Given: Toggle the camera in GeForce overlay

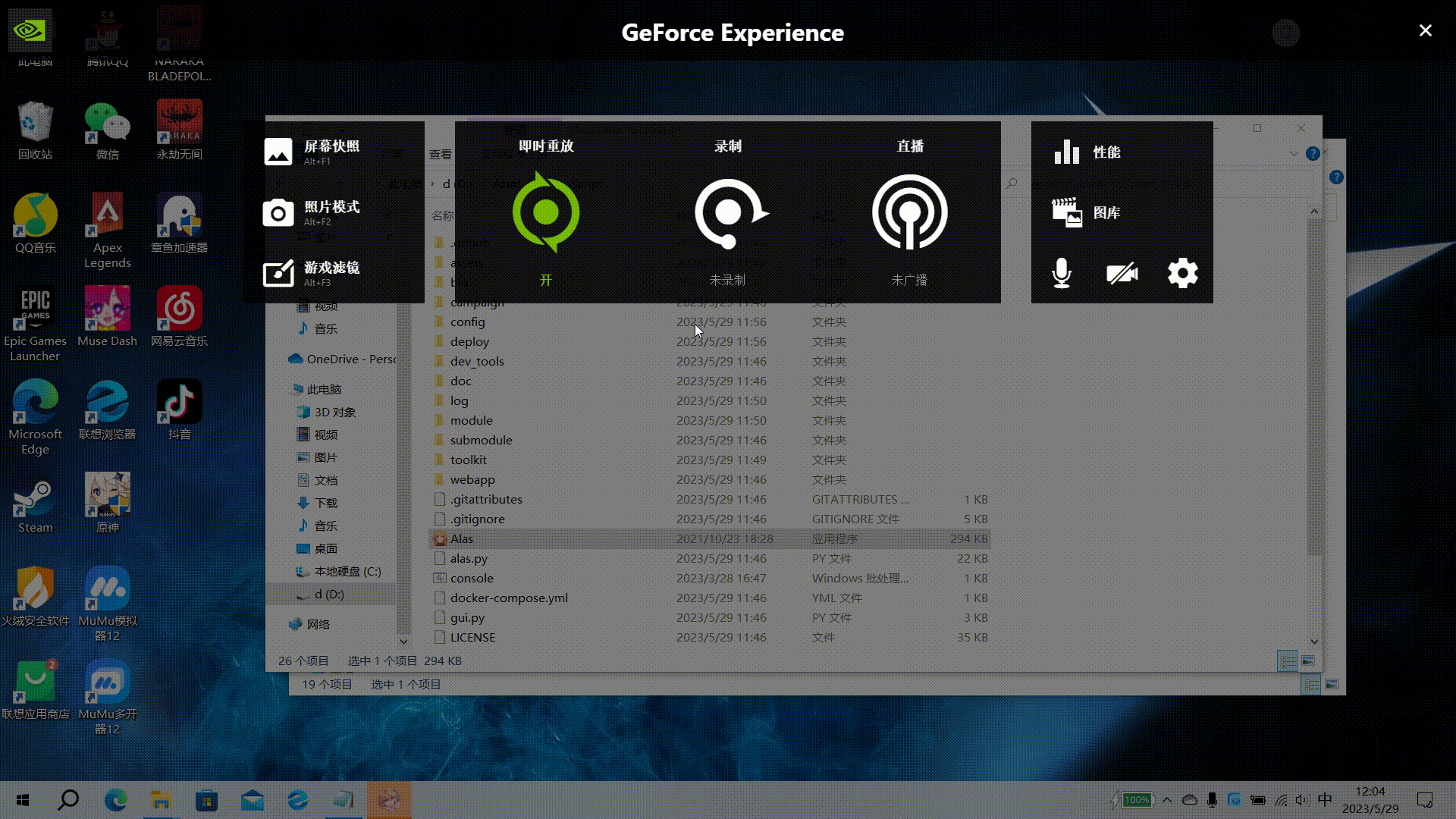Looking at the screenshot, I should click(1122, 273).
